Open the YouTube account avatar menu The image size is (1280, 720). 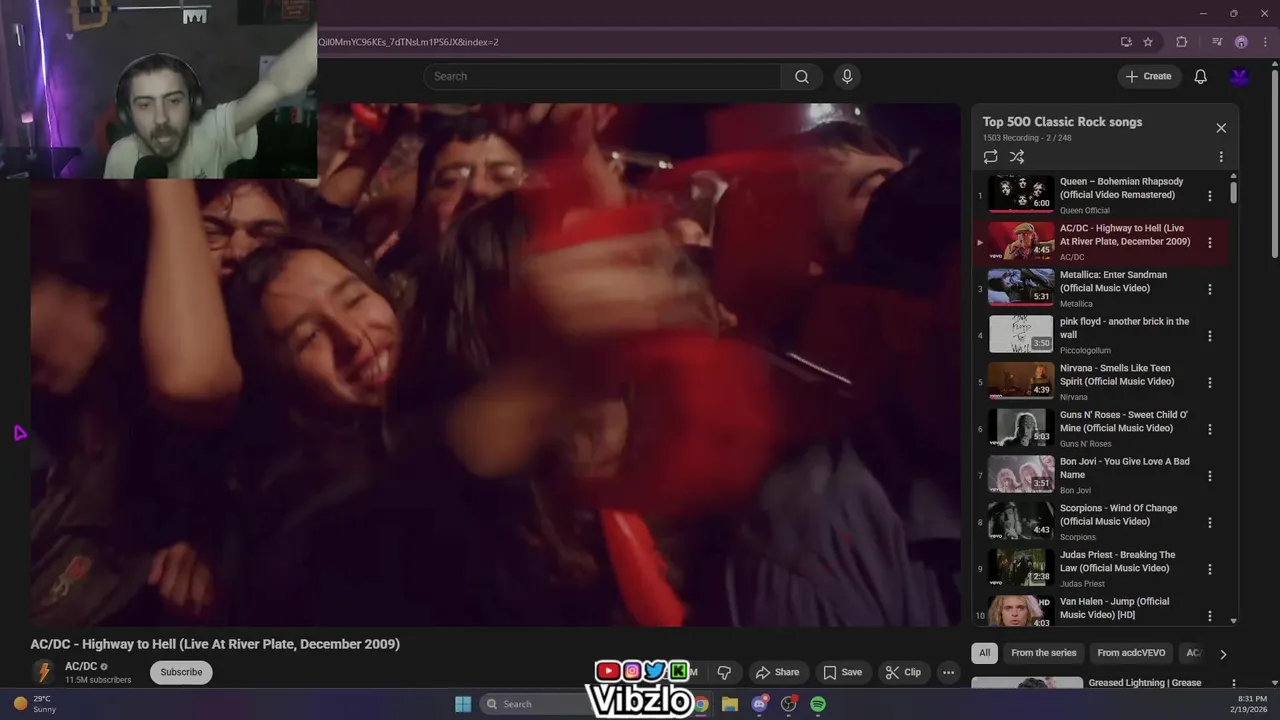[1240, 77]
